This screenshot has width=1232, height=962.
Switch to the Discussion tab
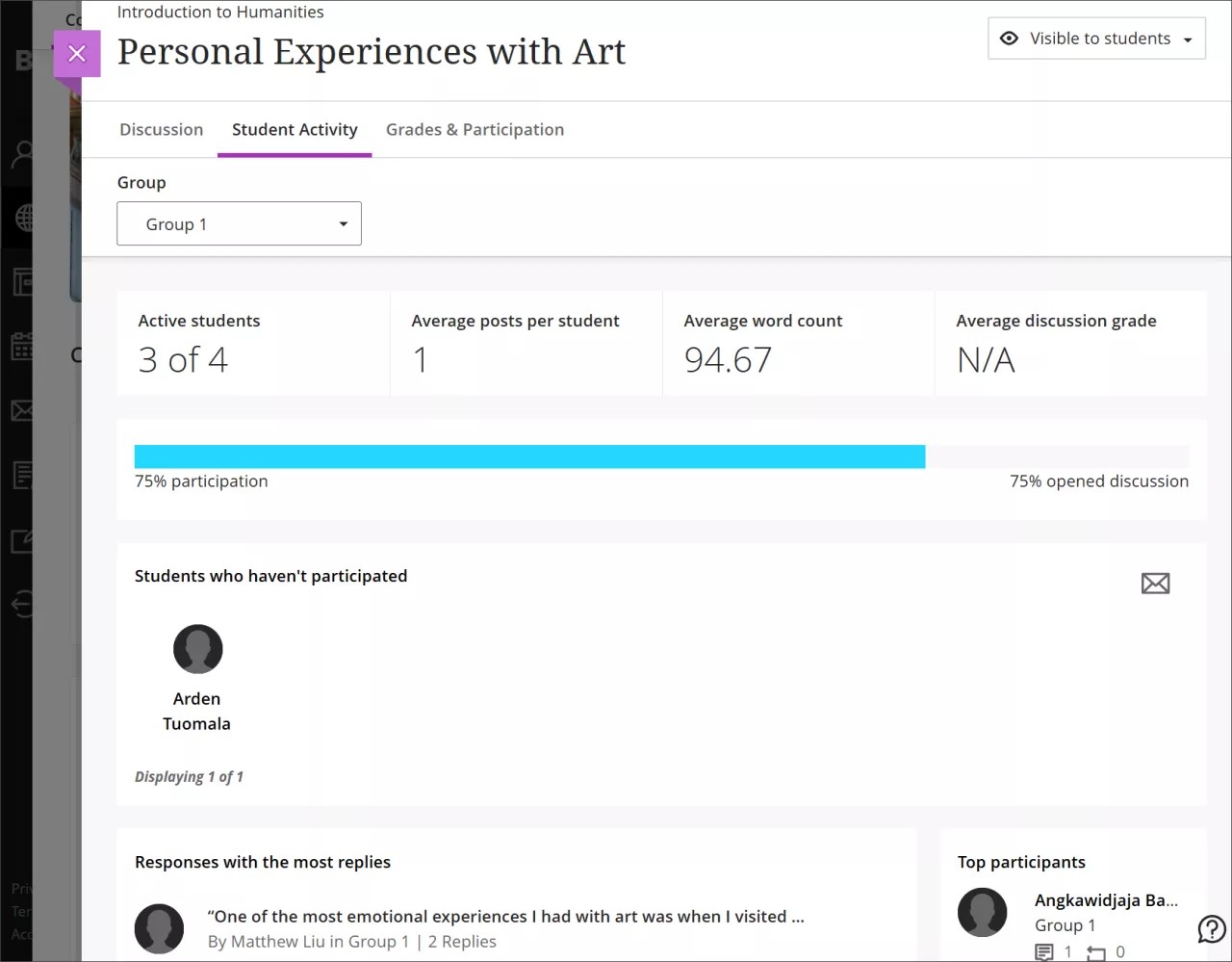click(x=161, y=129)
